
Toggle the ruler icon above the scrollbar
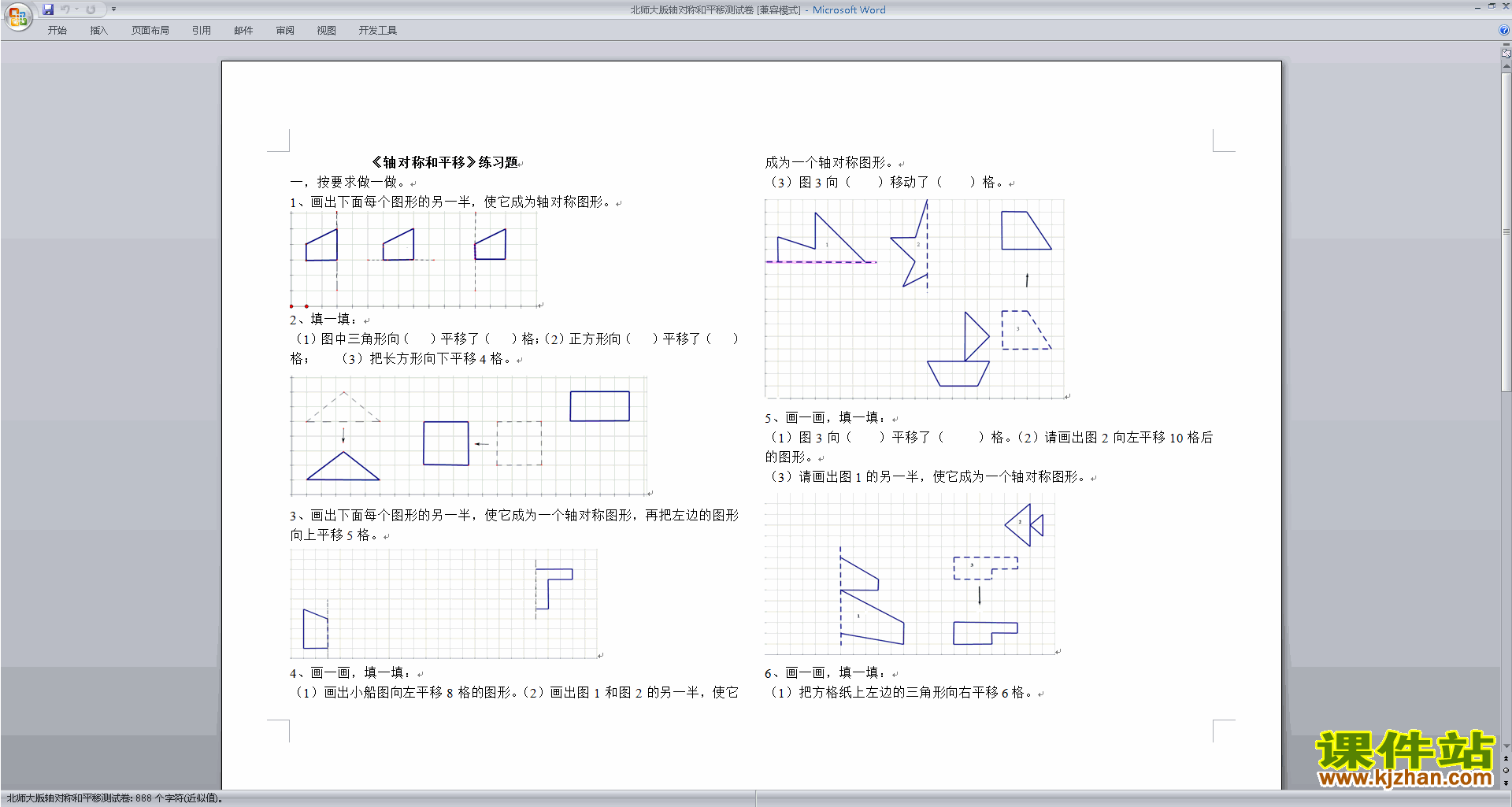point(1506,53)
